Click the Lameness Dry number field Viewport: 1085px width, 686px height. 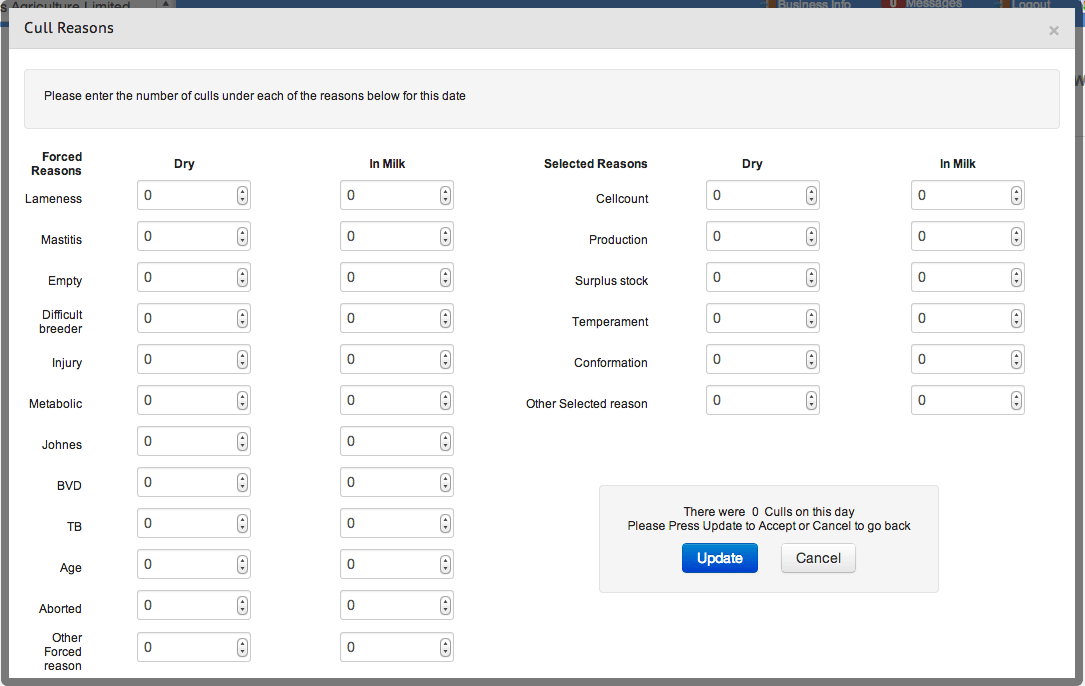(x=186, y=196)
